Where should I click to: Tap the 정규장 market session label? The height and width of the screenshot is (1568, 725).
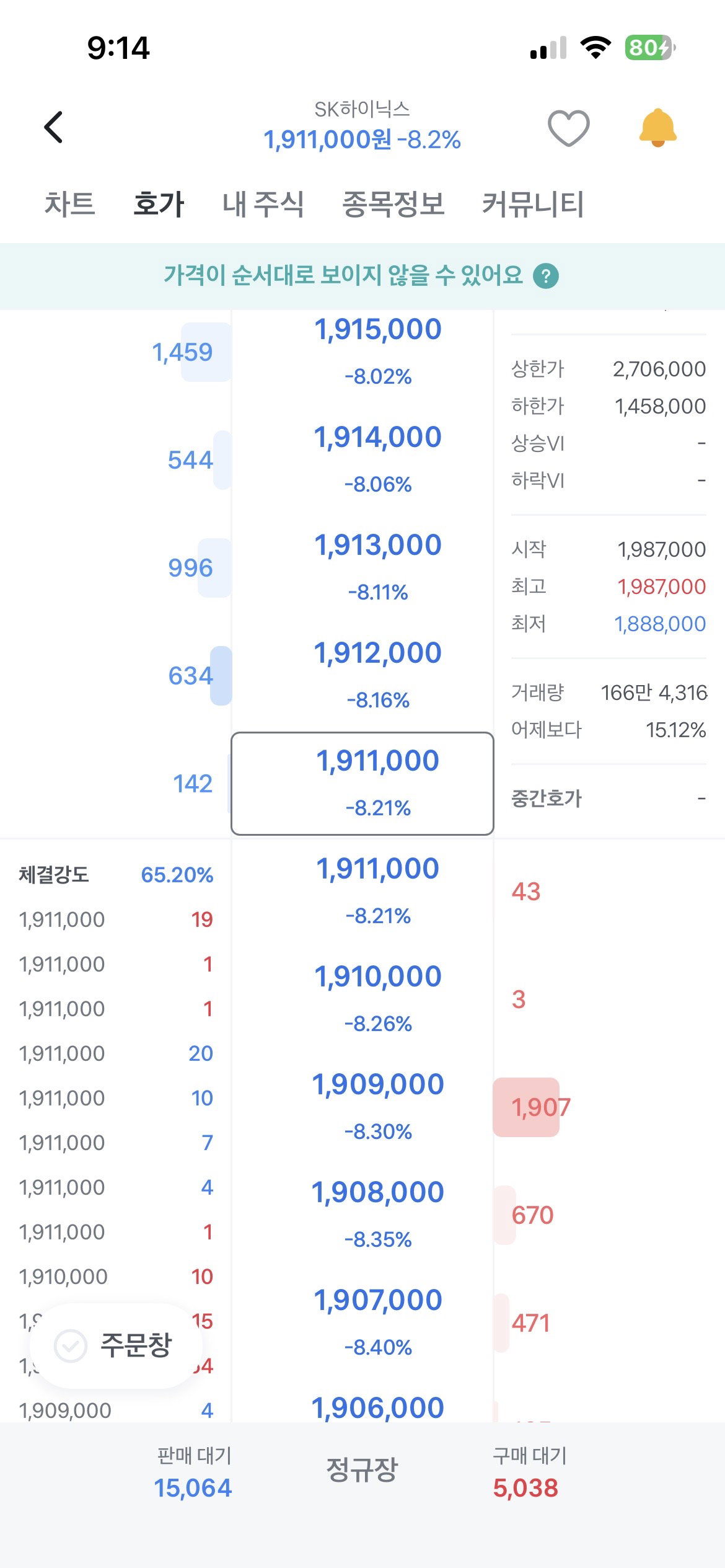[x=362, y=1469]
